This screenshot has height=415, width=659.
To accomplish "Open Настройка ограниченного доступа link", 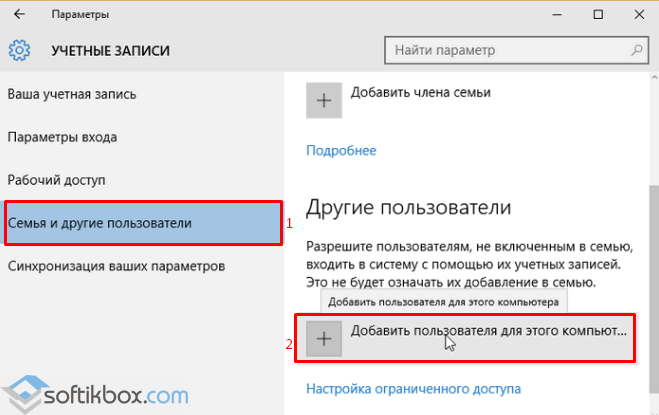I will coord(413,388).
